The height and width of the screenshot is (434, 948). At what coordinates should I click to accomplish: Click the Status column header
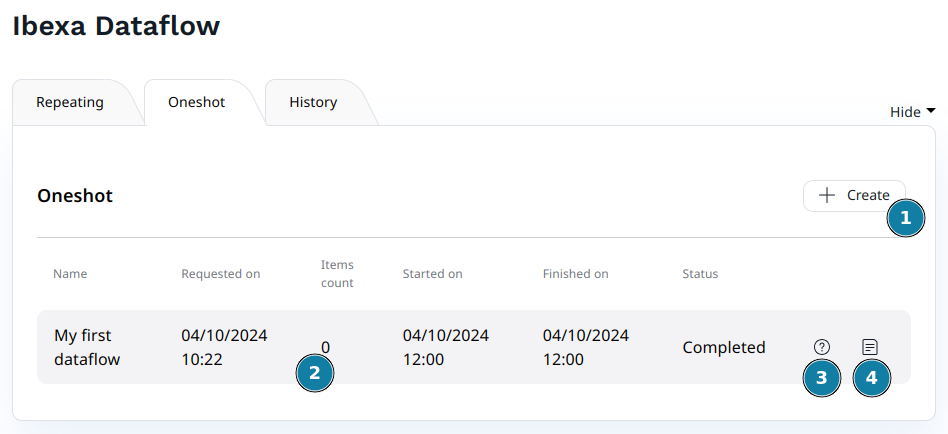click(700, 274)
